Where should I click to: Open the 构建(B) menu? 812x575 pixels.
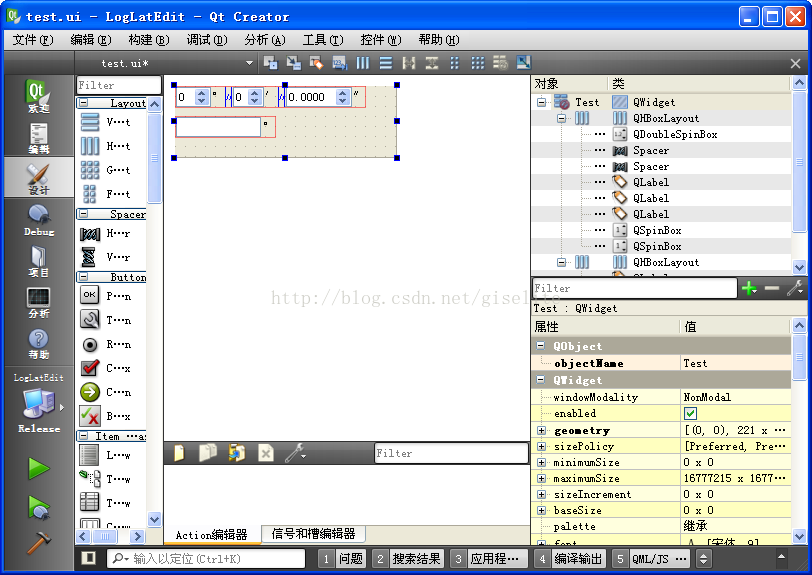coord(149,40)
